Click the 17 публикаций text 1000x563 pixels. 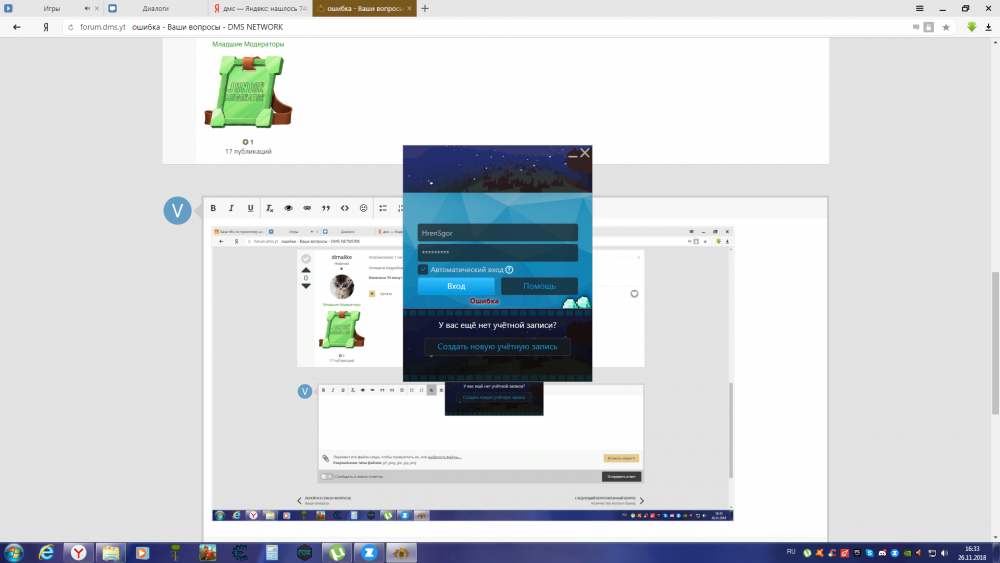coord(248,152)
